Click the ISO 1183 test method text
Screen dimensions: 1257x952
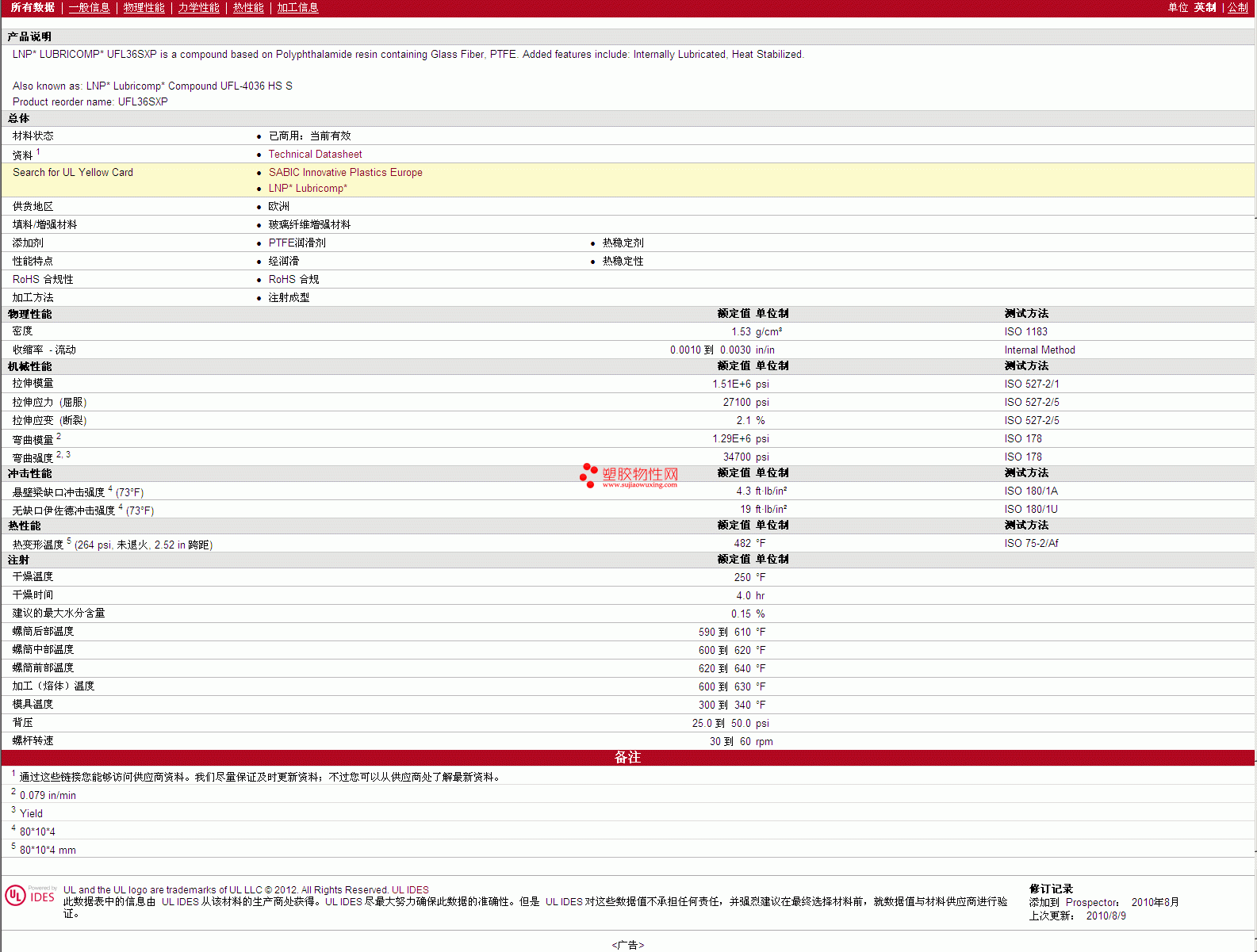point(1025,332)
